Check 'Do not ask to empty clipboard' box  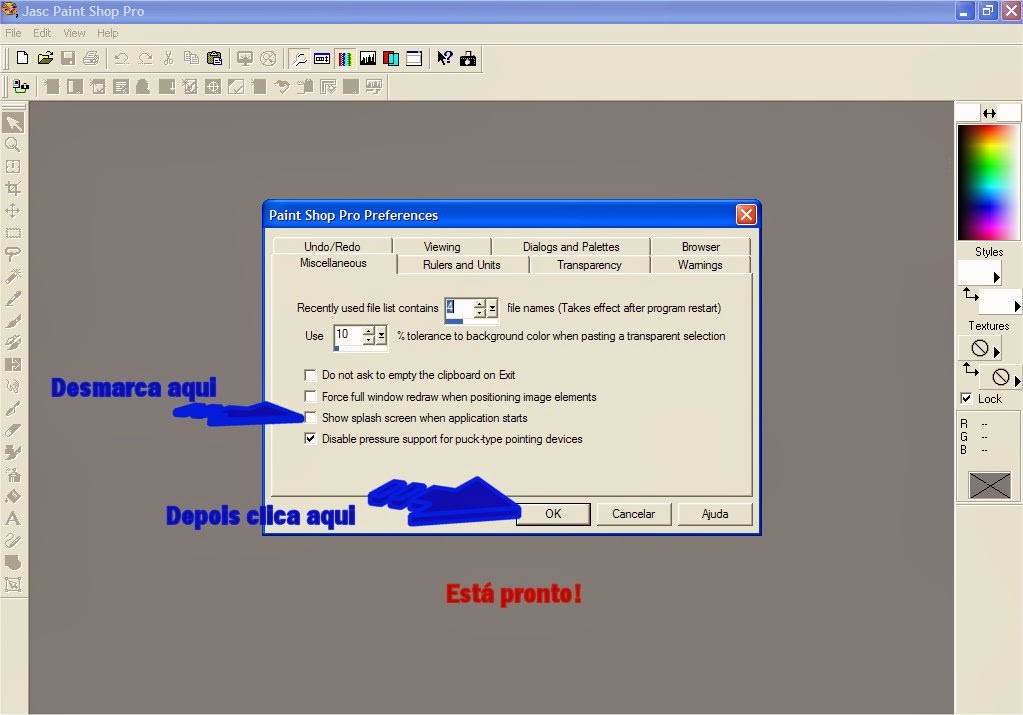pos(311,375)
